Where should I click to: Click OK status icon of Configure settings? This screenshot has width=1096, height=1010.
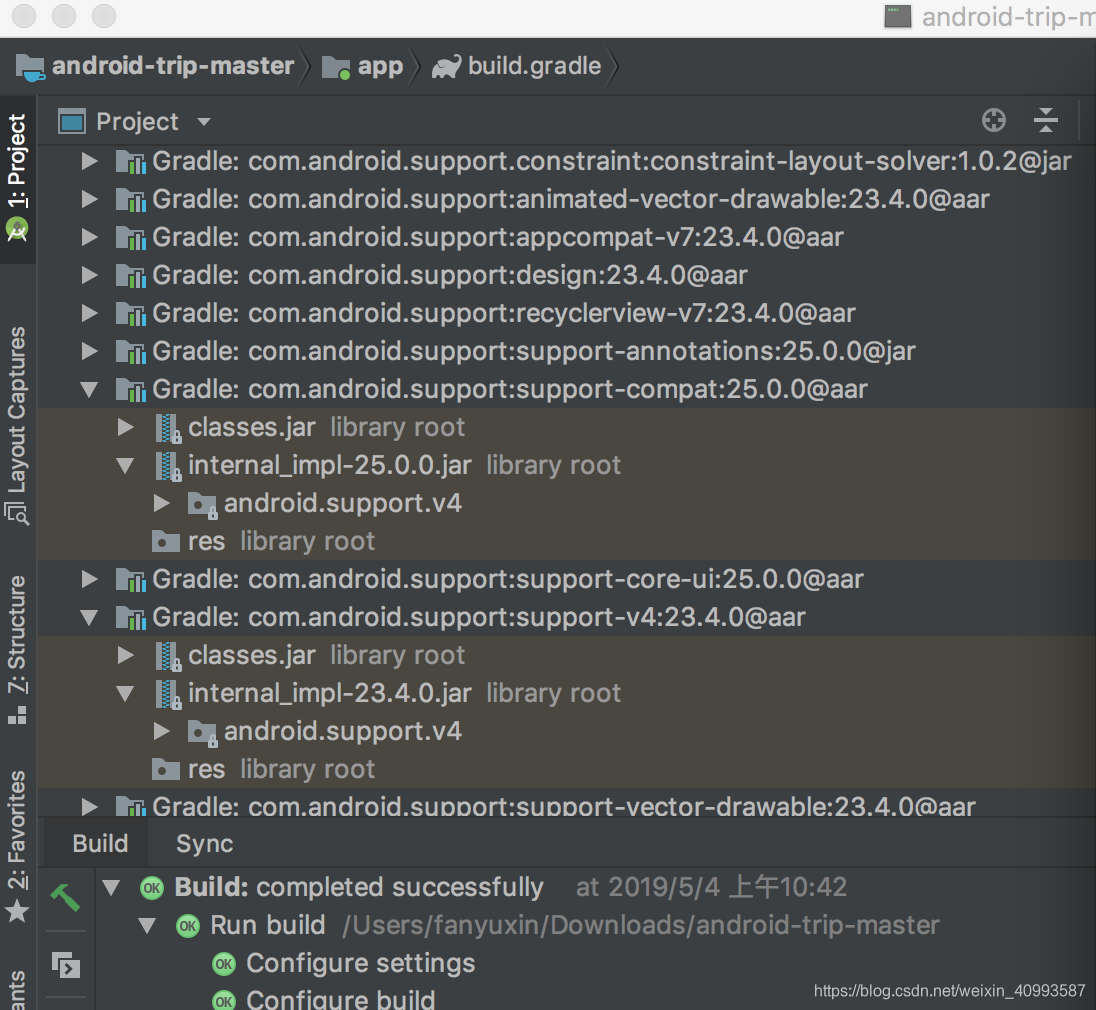224,964
